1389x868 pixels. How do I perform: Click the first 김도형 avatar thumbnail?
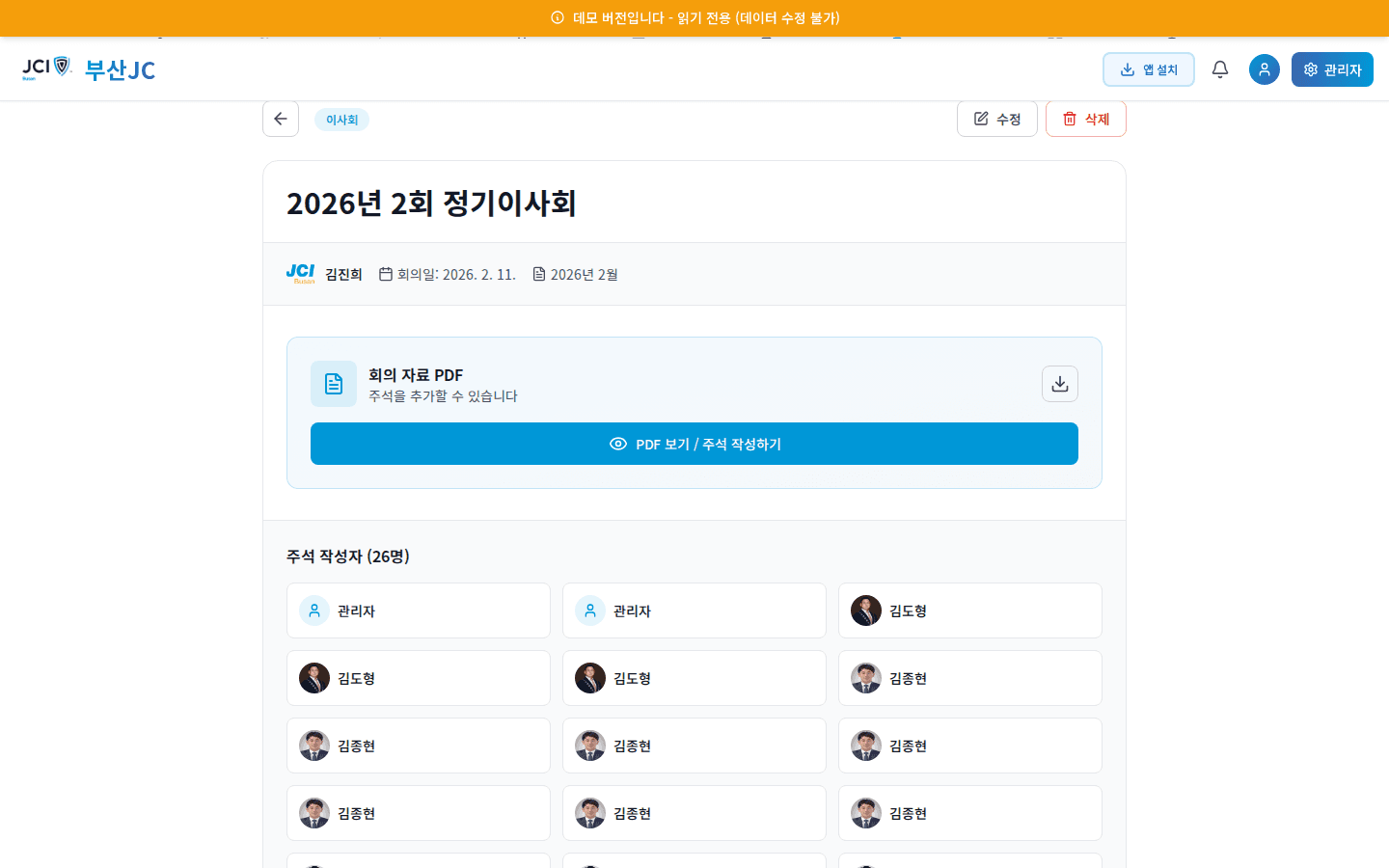(x=865, y=610)
